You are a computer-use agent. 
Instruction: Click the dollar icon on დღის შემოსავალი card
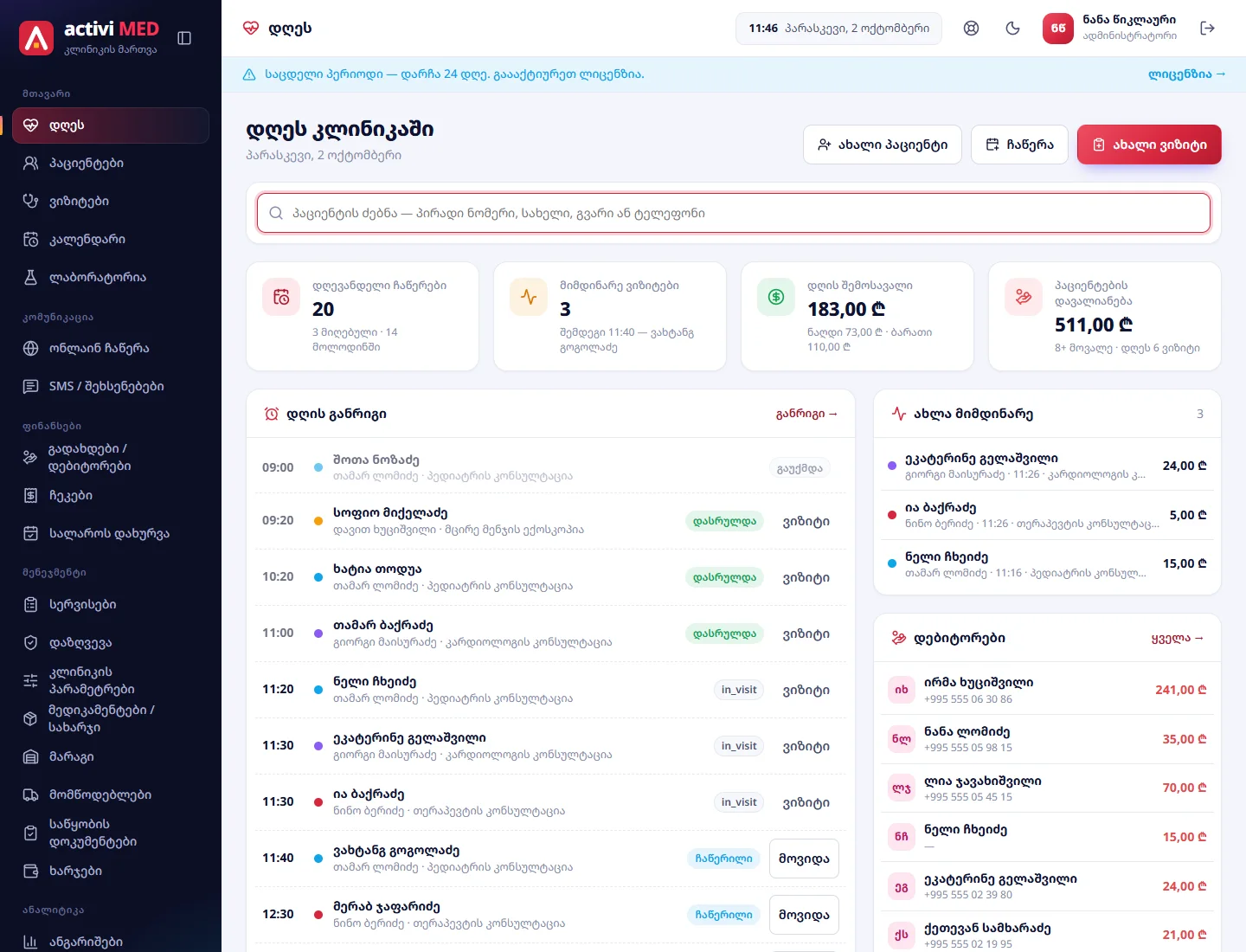[776, 297]
